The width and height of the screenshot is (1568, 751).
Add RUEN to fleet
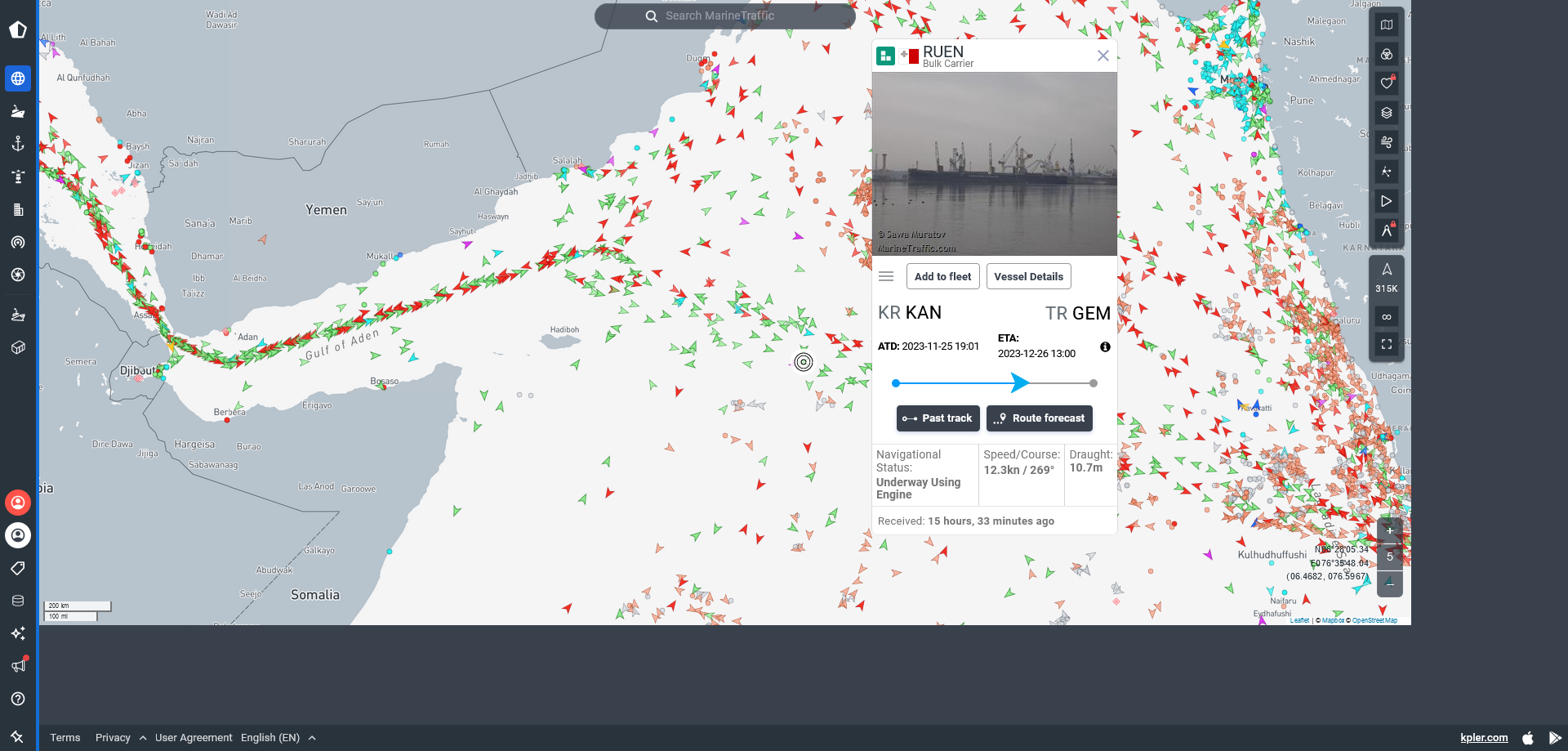942,276
